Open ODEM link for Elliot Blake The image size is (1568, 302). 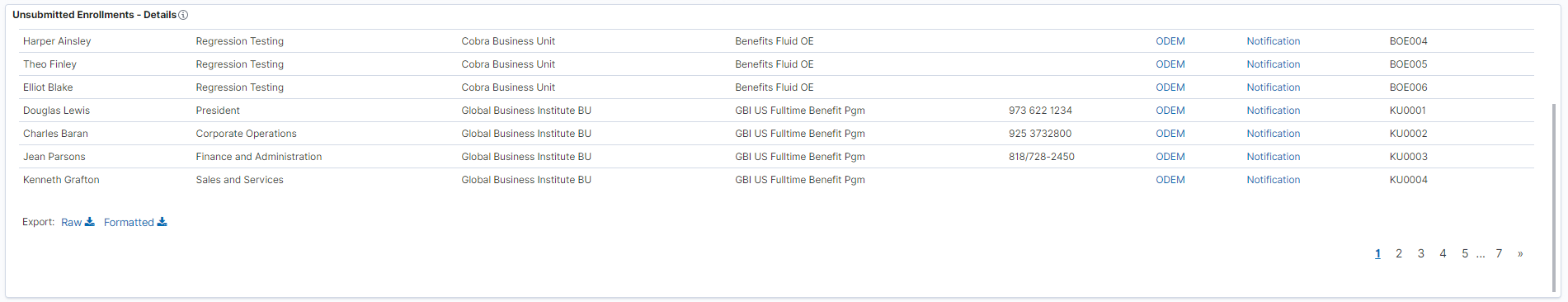(1170, 87)
